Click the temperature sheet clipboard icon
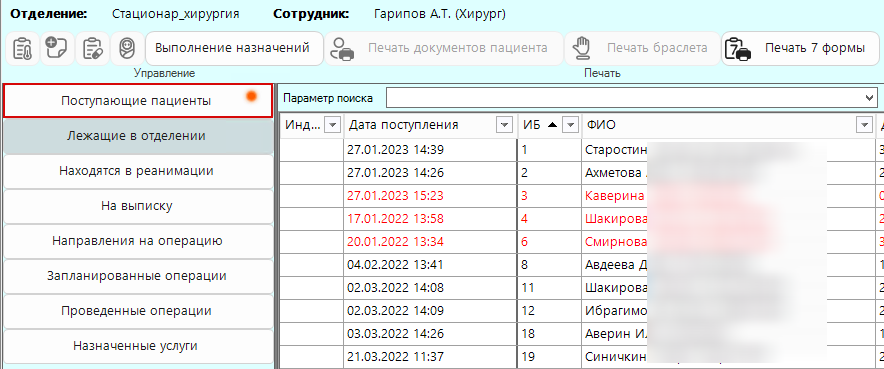The image size is (884, 369). pos(22,48)
